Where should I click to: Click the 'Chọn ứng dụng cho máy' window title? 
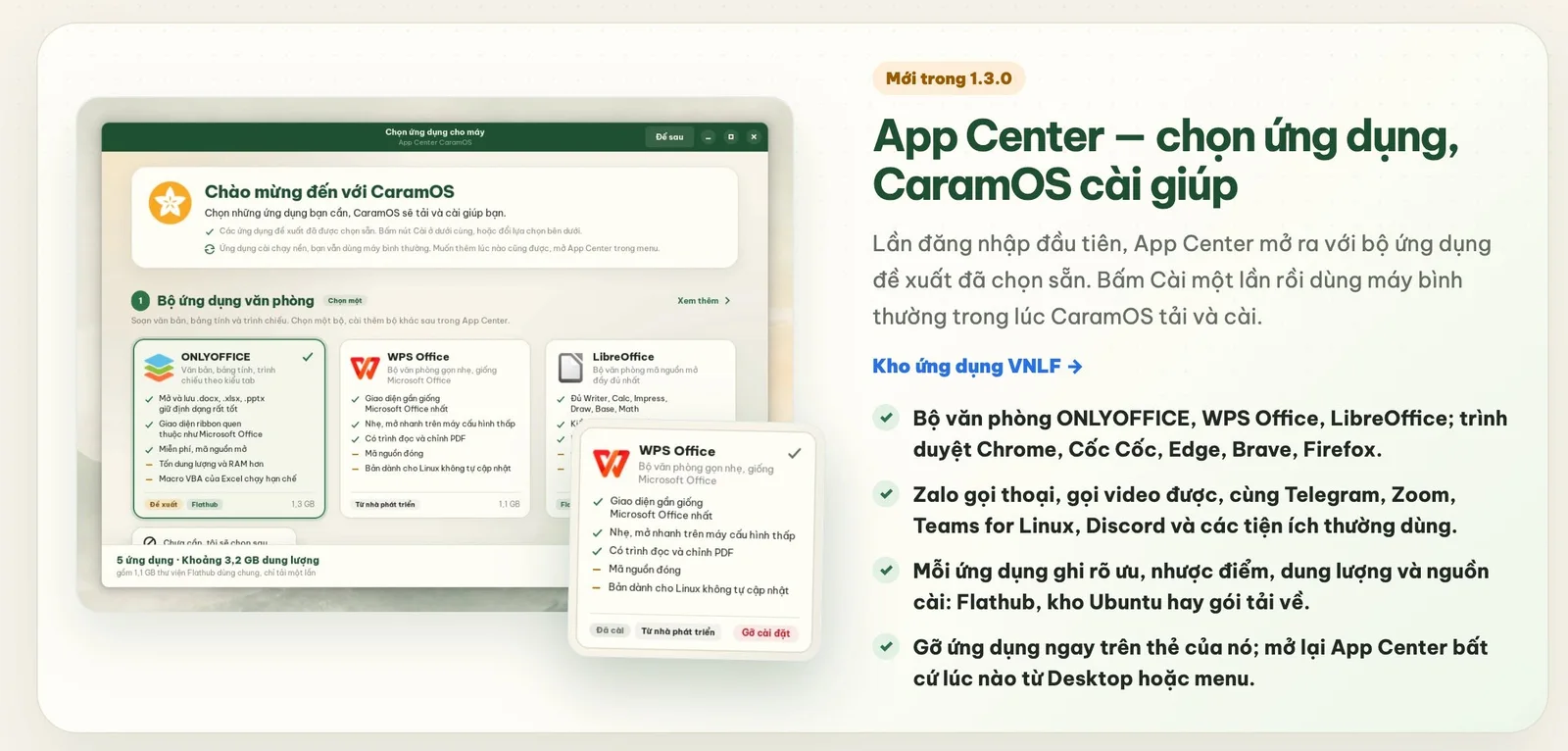click(x=435, y=132)
